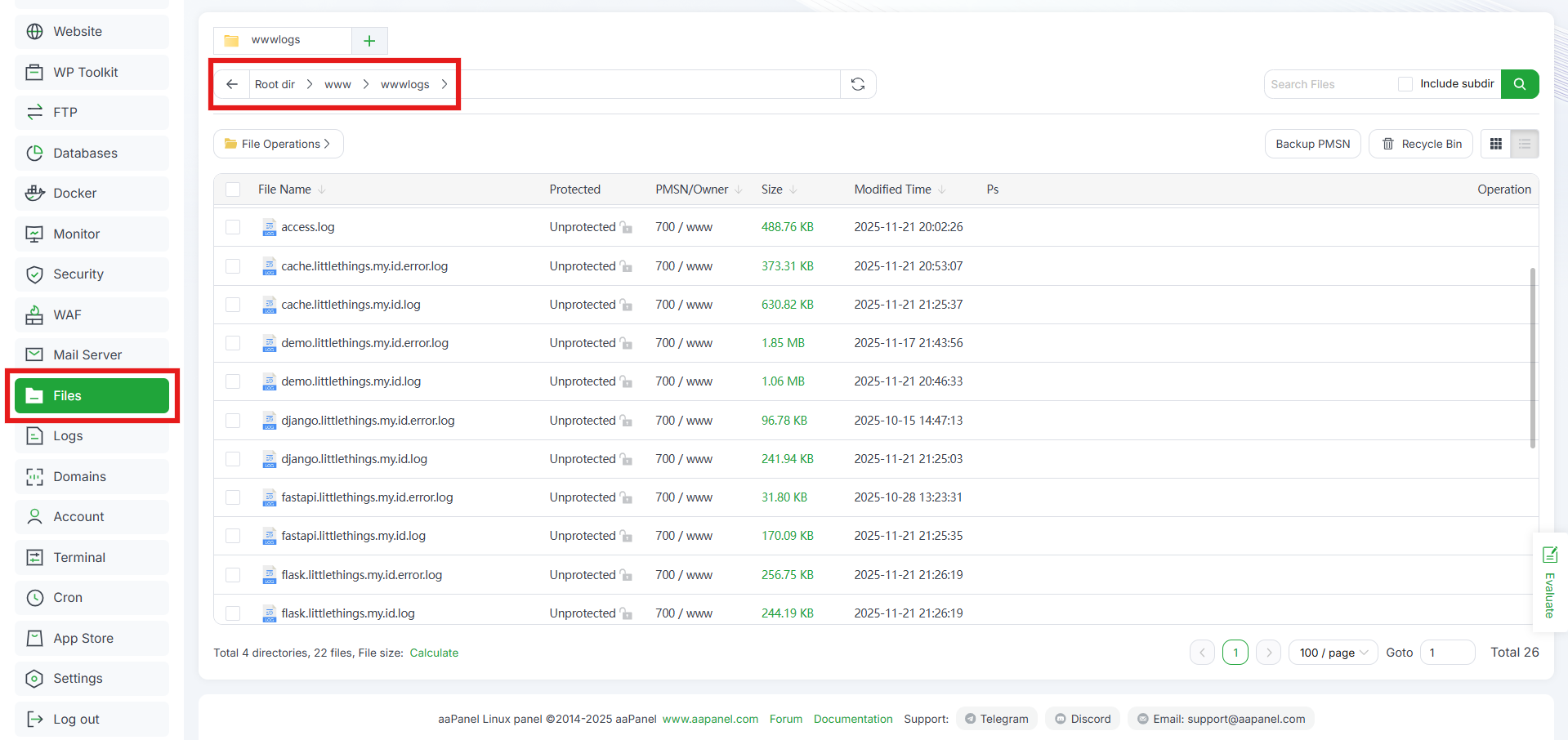Toggle the select-all checkbox in header
This screenshot has width=1568, height=740.
(233, 189)
